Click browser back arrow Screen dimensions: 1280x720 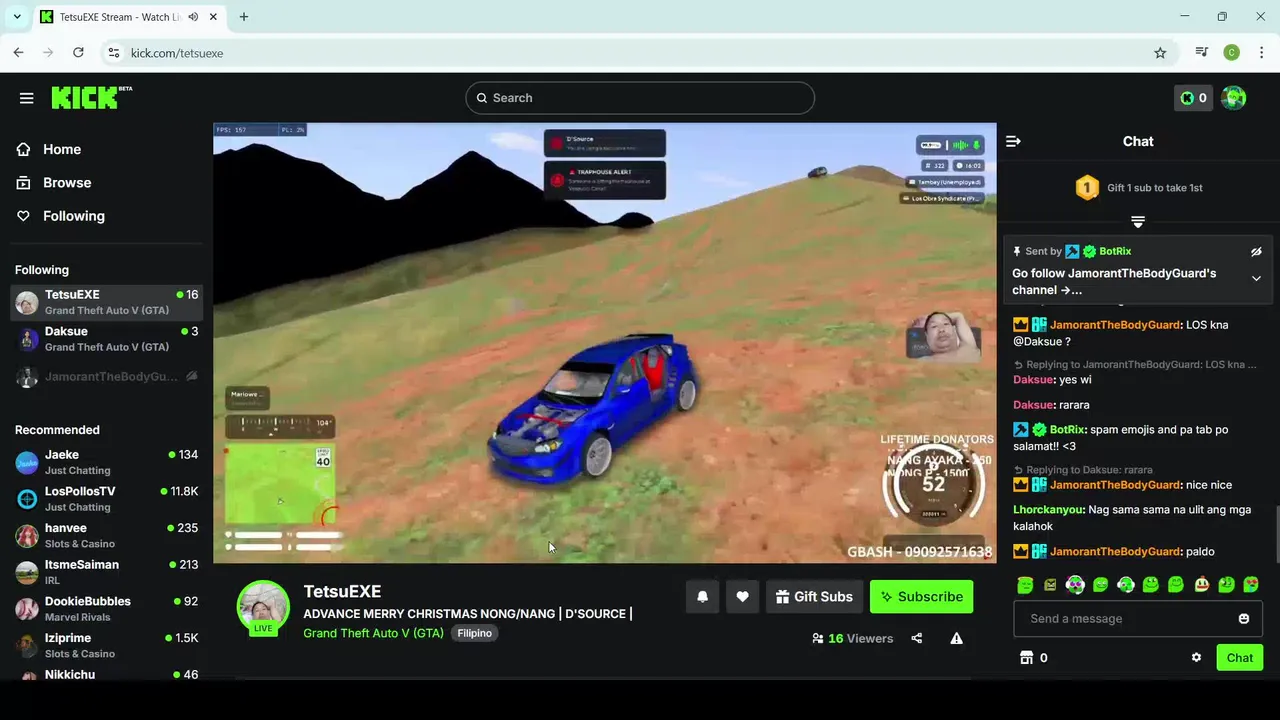click(18, 53)
